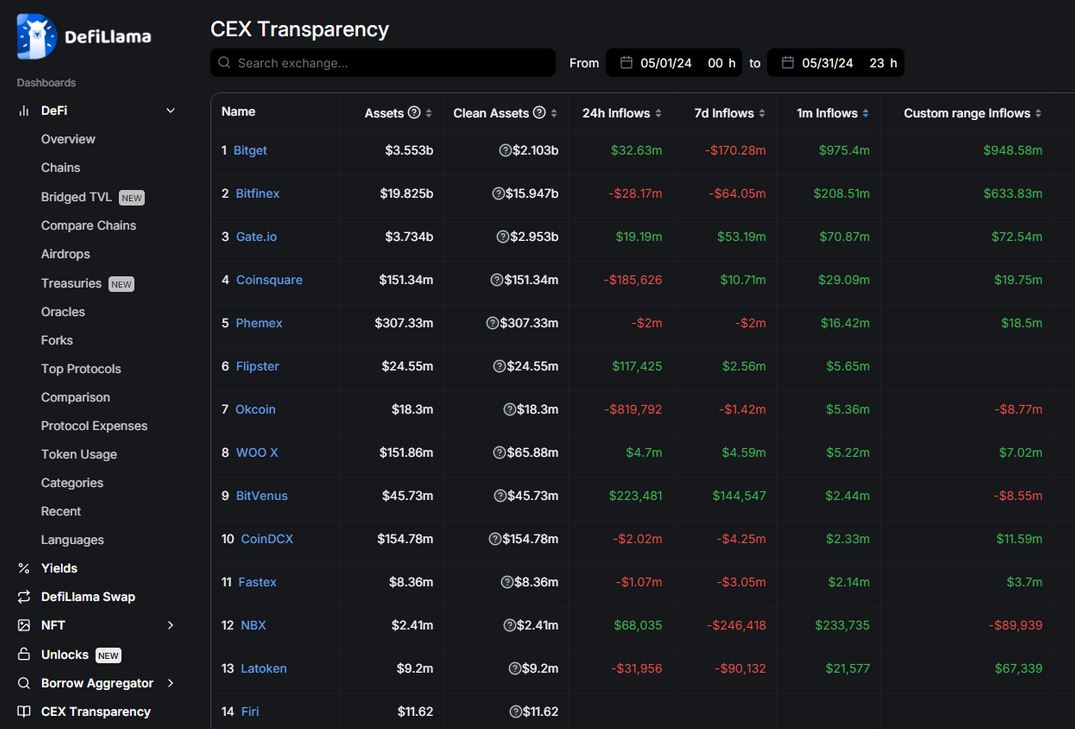This screenshot has width=1075, height=729.
Task: Open the Yields section via percent icon
Action: tap(24, 568)
